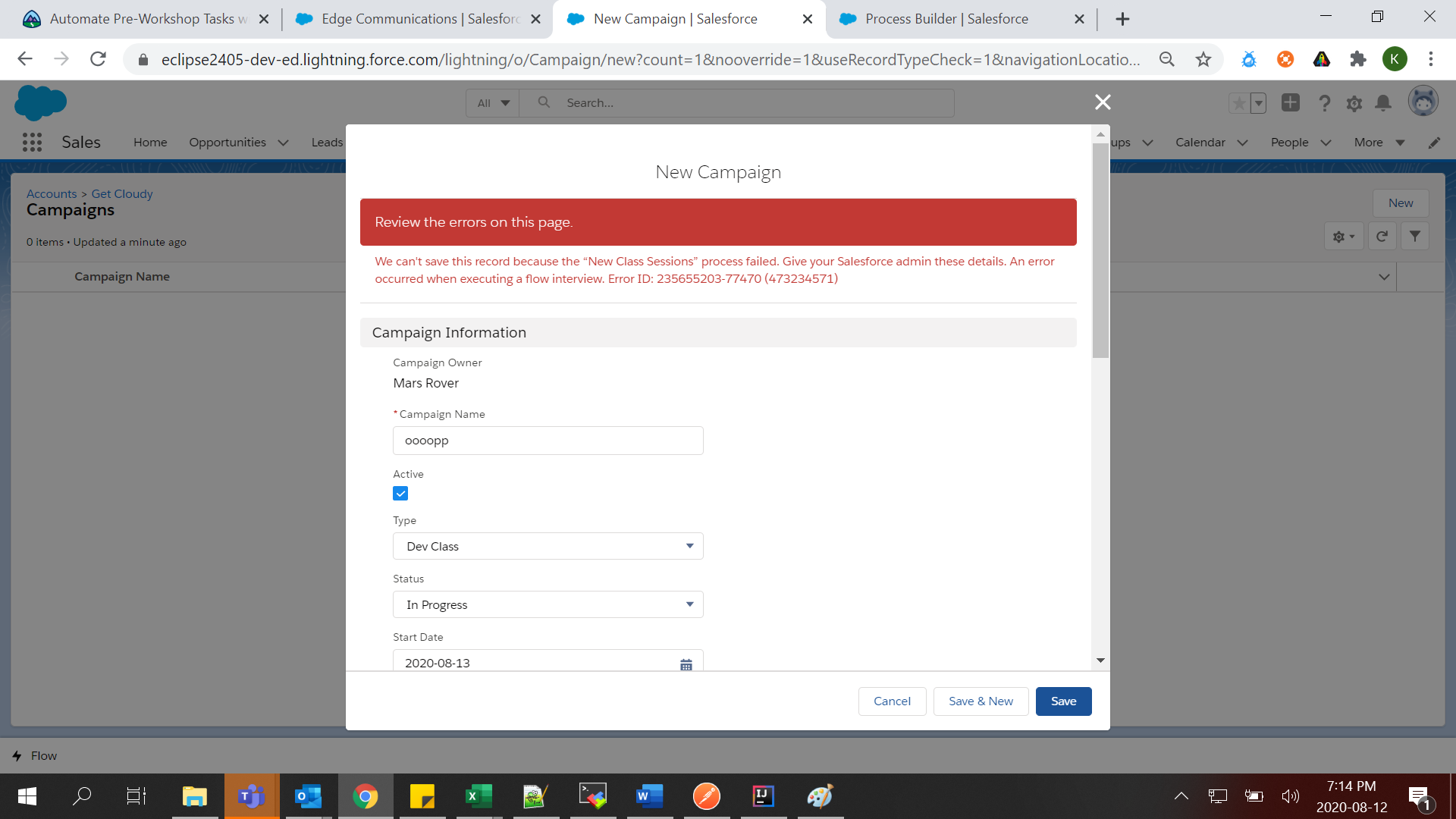Click the Campaign Name input field
Viewport: 1456px width, 819px height.
click(548, 441)
